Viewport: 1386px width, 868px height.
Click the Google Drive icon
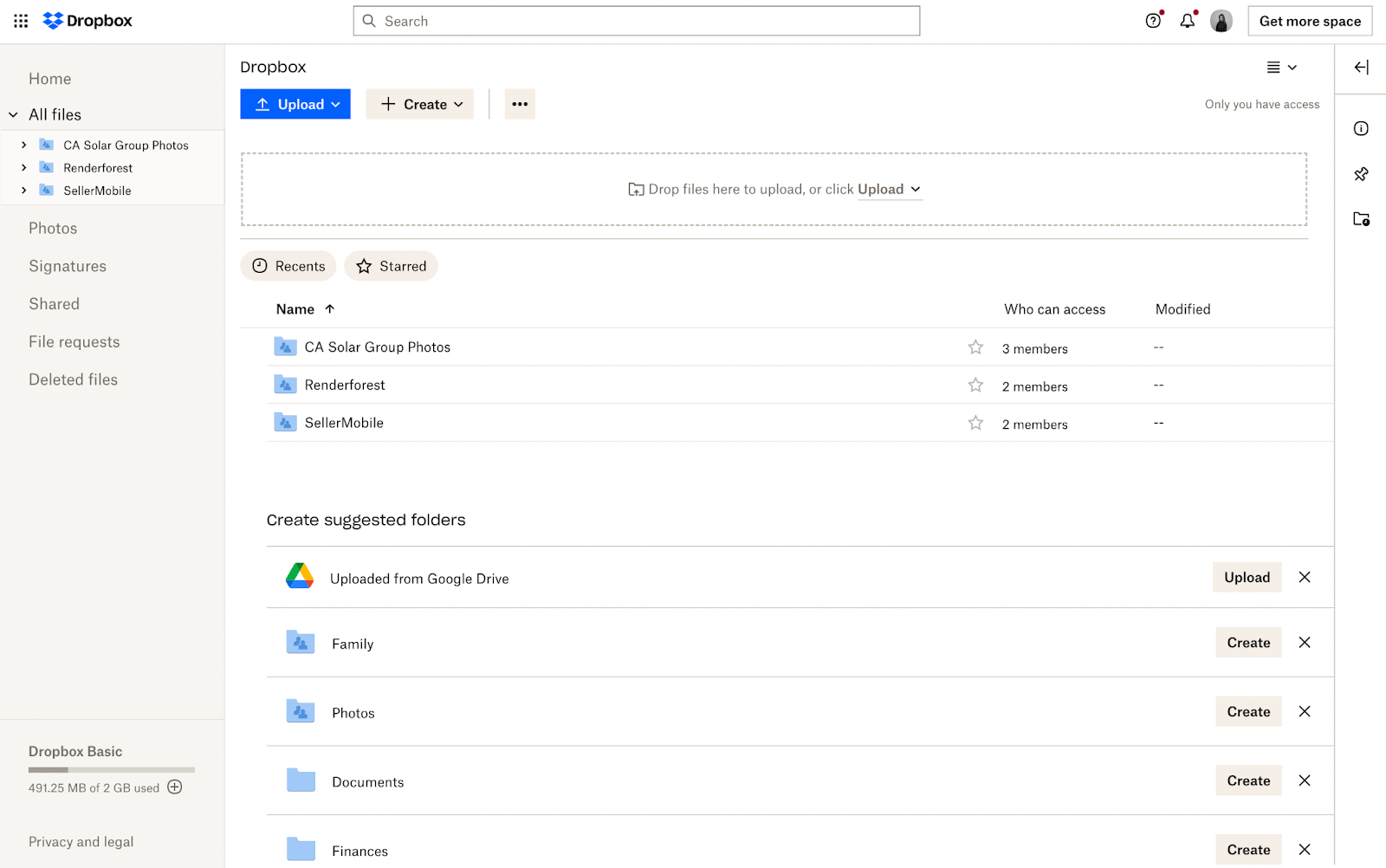[x=300, y=576]
